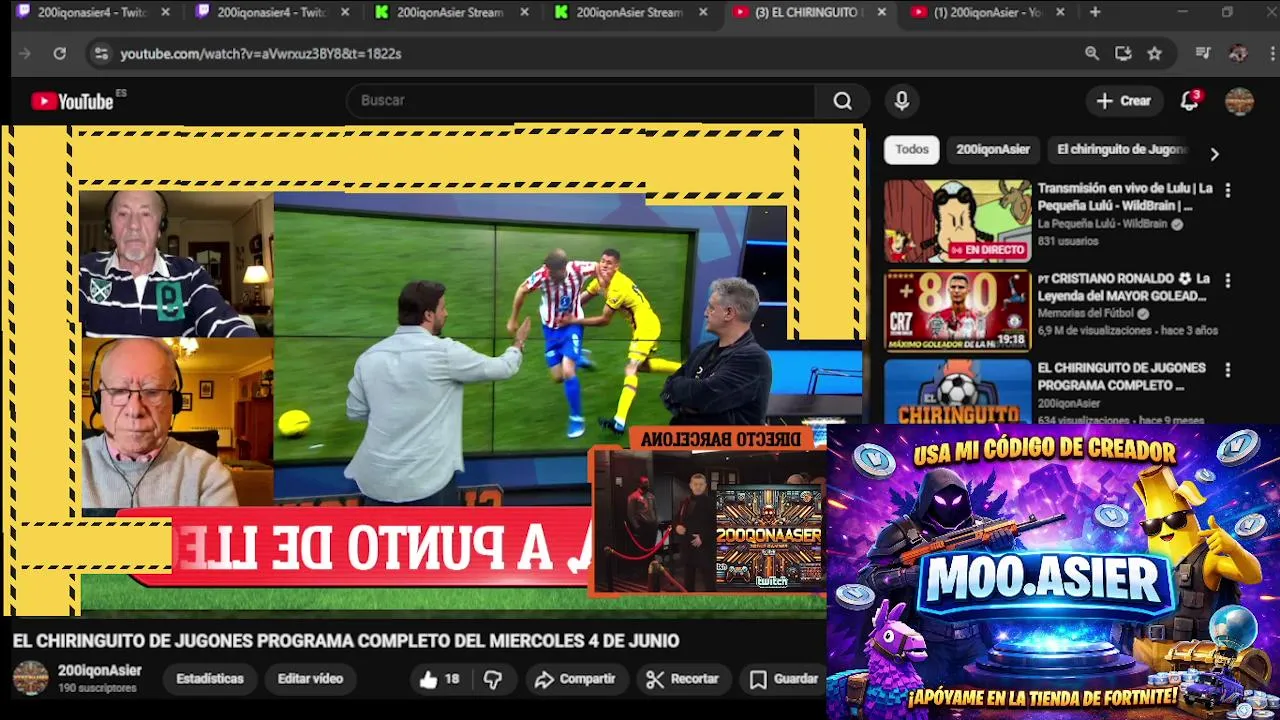
Task: Click the Crear button
Action: [1124, 101]
